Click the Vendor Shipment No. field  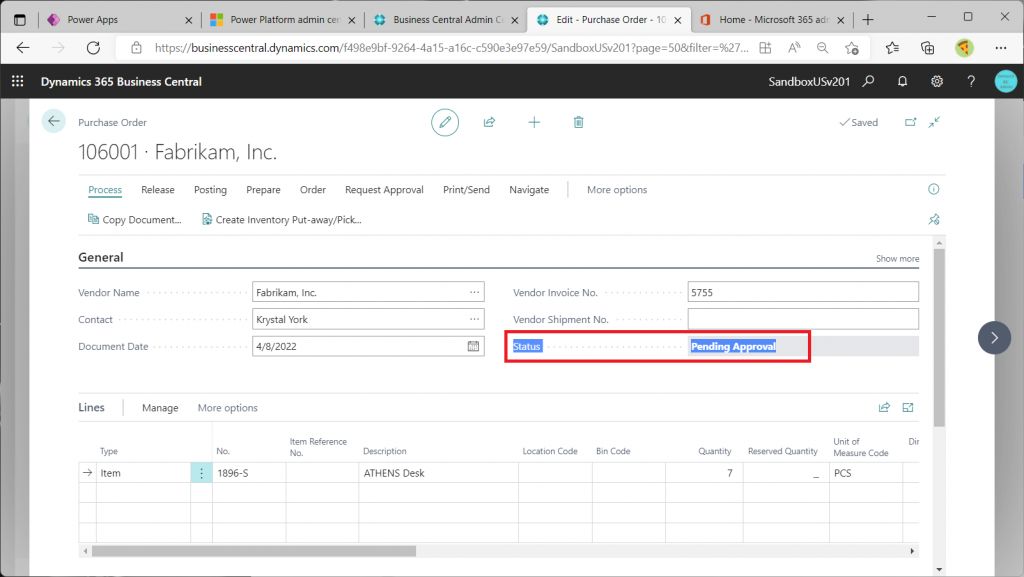802,319
